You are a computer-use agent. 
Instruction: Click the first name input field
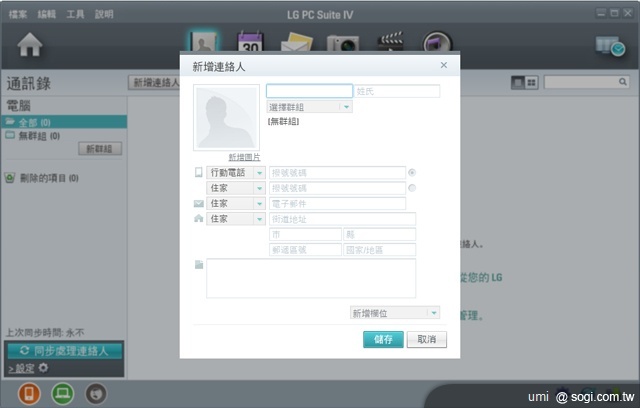point(309,91)
